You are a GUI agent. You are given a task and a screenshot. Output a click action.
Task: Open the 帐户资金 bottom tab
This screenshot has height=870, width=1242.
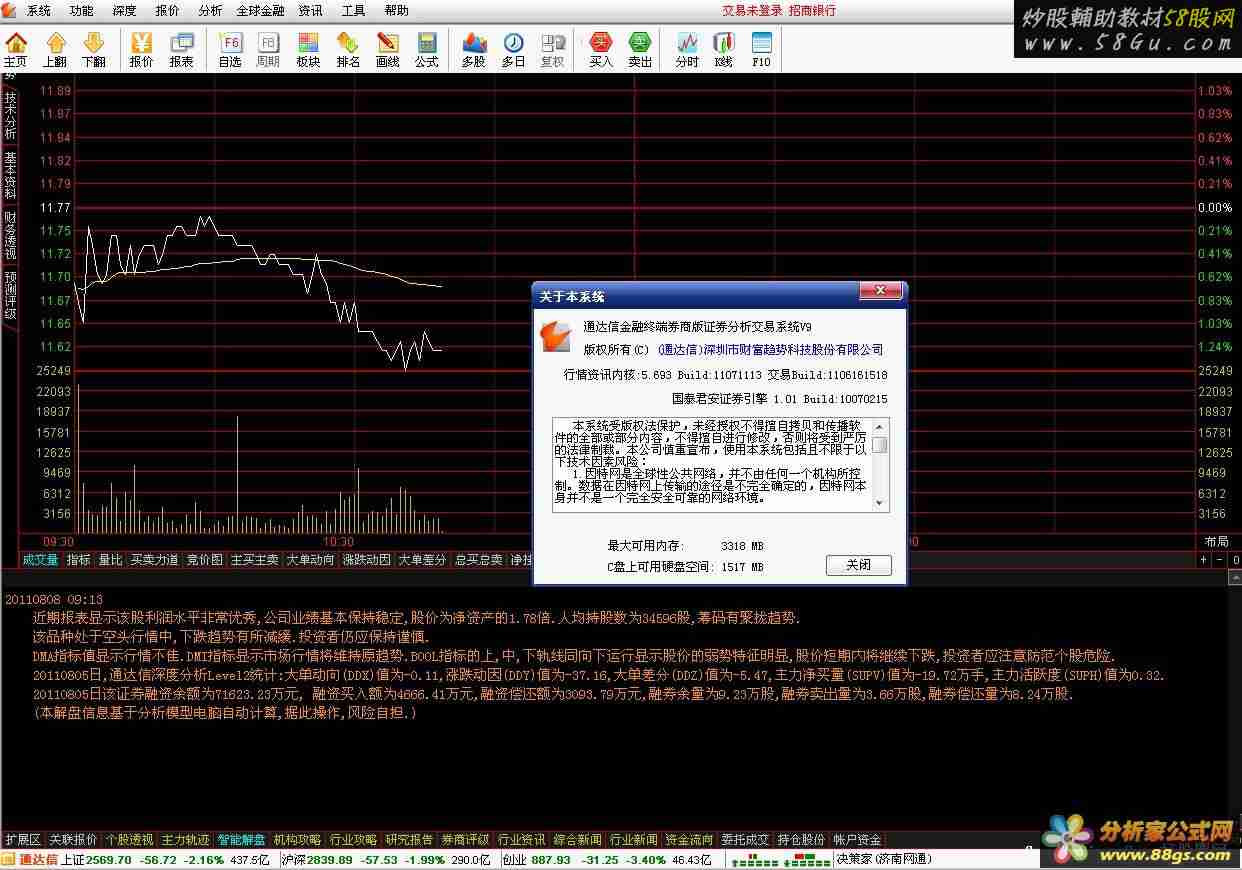click(x=858, y=840)
